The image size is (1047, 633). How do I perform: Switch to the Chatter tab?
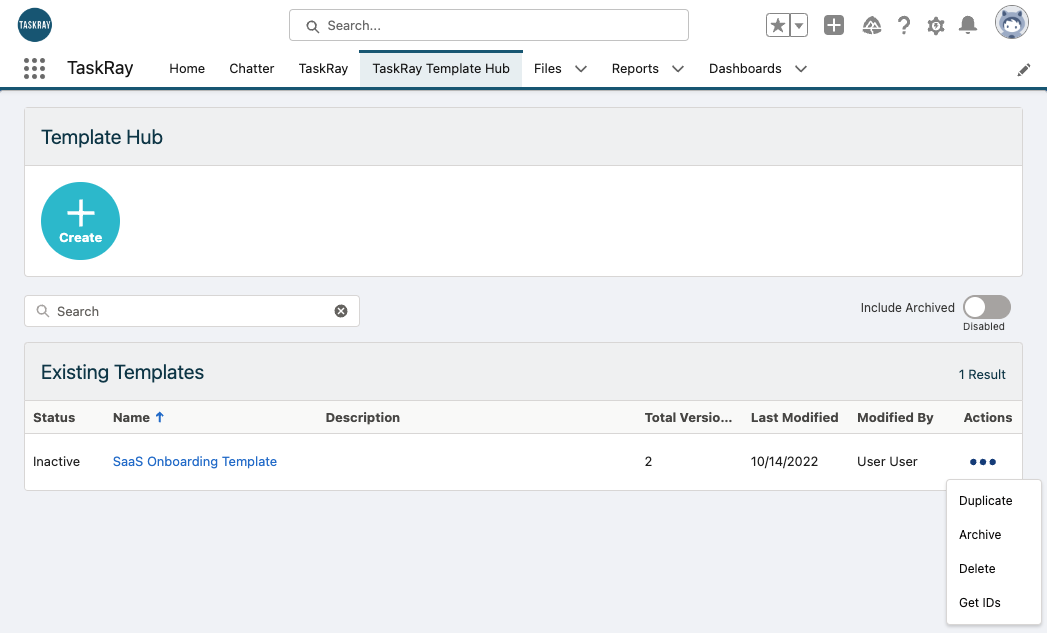pyautogui.click(x=252, y=69)
